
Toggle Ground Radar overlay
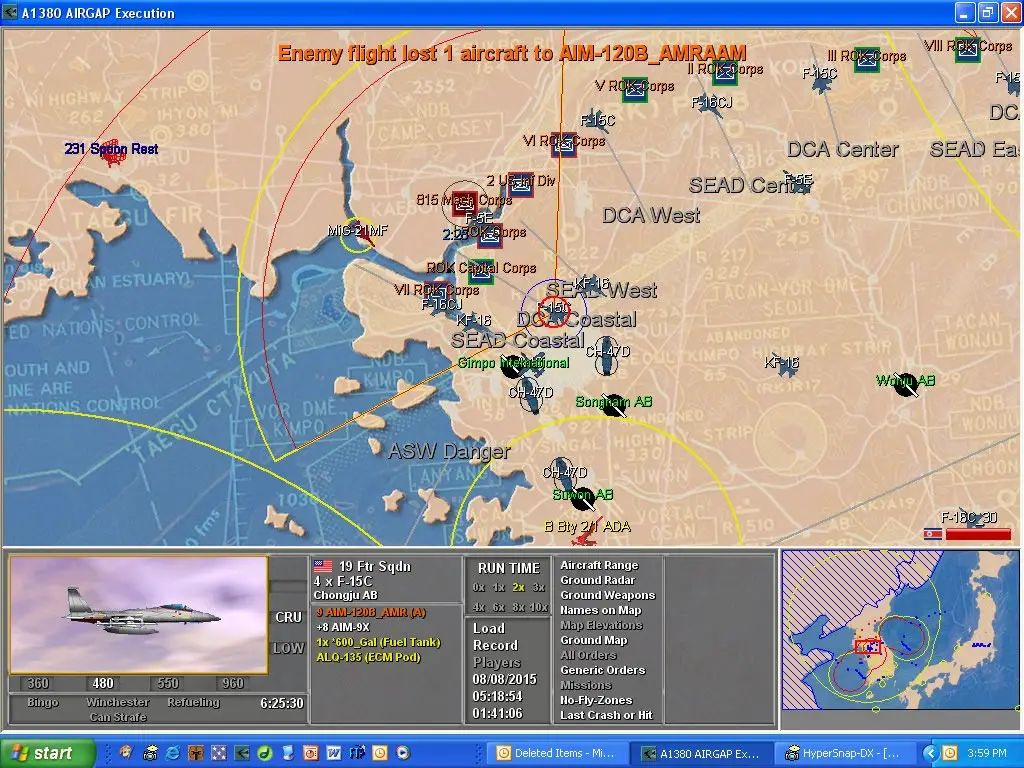click(x=597, y=580)
